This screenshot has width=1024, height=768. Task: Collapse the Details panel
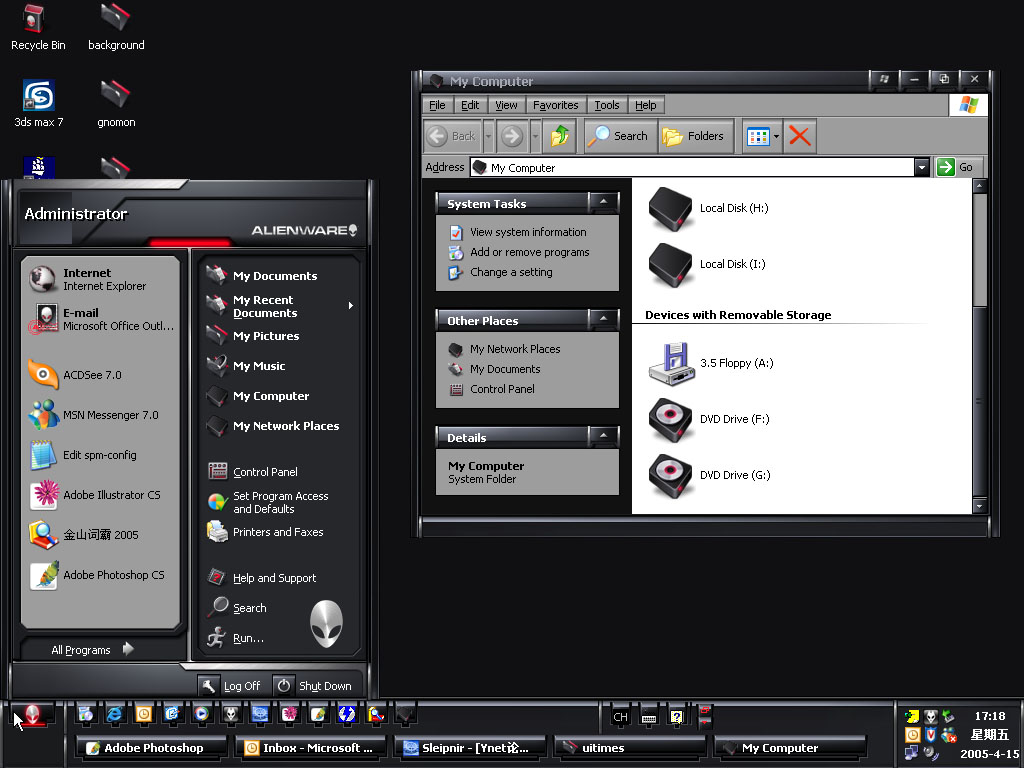pyautogui.click(x=603, y=436)
